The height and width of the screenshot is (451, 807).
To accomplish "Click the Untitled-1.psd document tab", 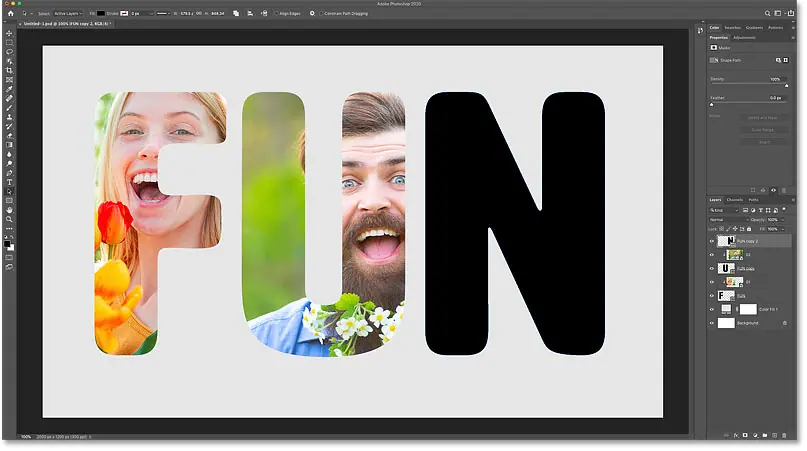I will pyautogui.click(x=65, y=24).
